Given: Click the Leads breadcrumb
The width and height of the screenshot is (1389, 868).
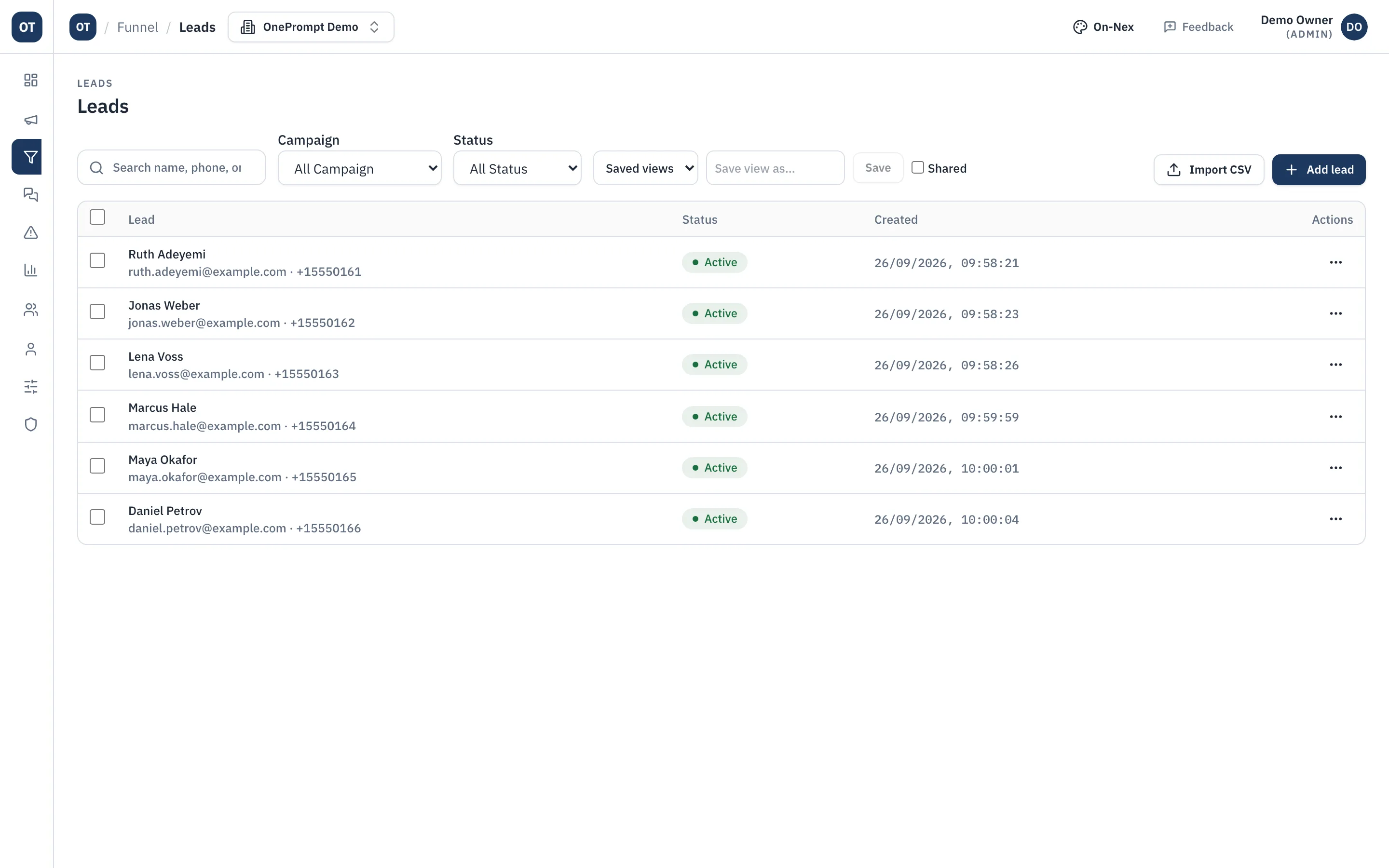Looking at the screenshot, I should [197, 27].
